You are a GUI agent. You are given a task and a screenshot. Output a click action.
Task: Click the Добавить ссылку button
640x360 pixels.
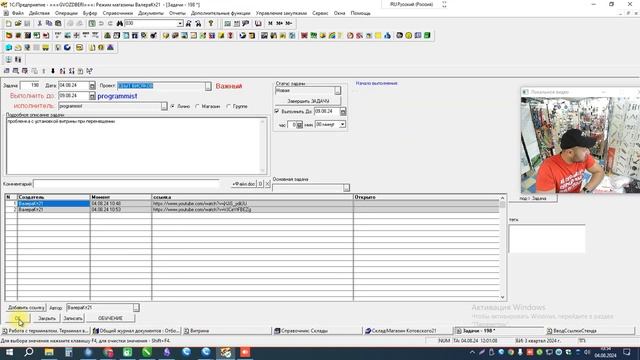point(26,307)
